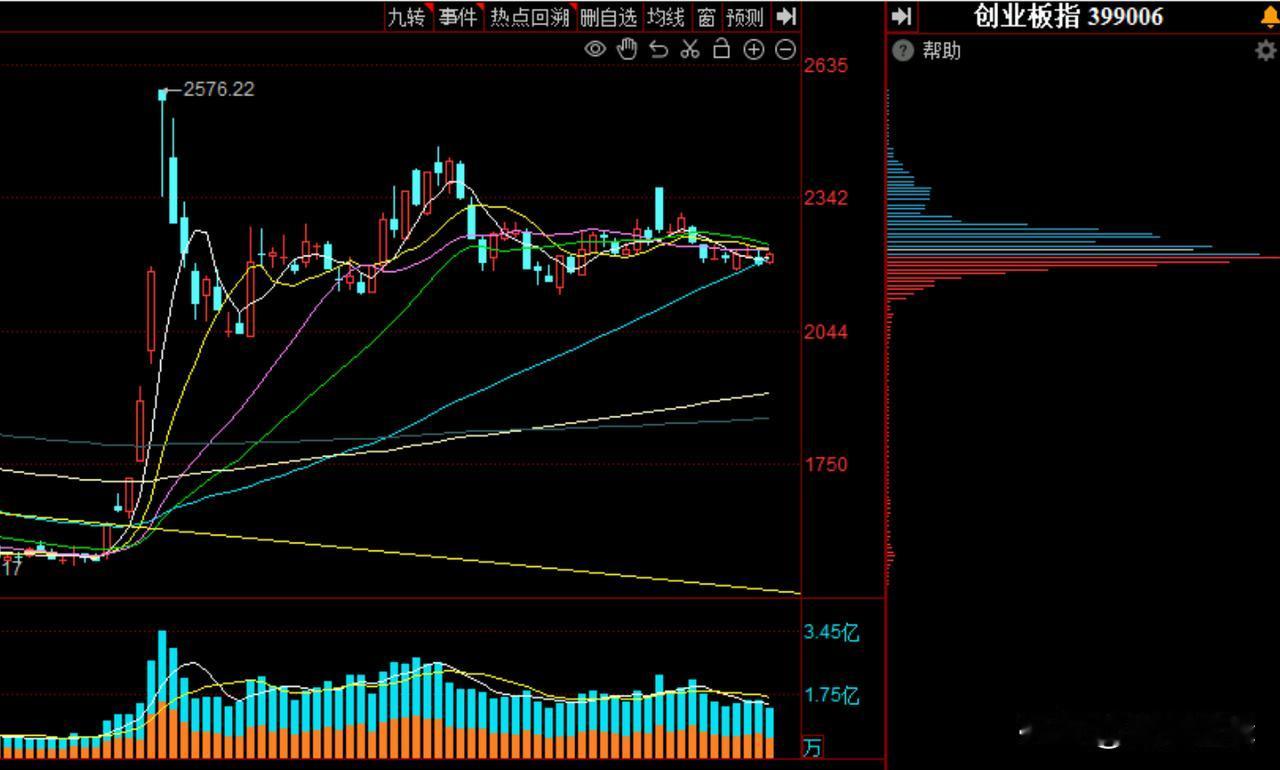
Task: Select the 热点回溯 toolbar item
Action: click(x=530, y=17)
